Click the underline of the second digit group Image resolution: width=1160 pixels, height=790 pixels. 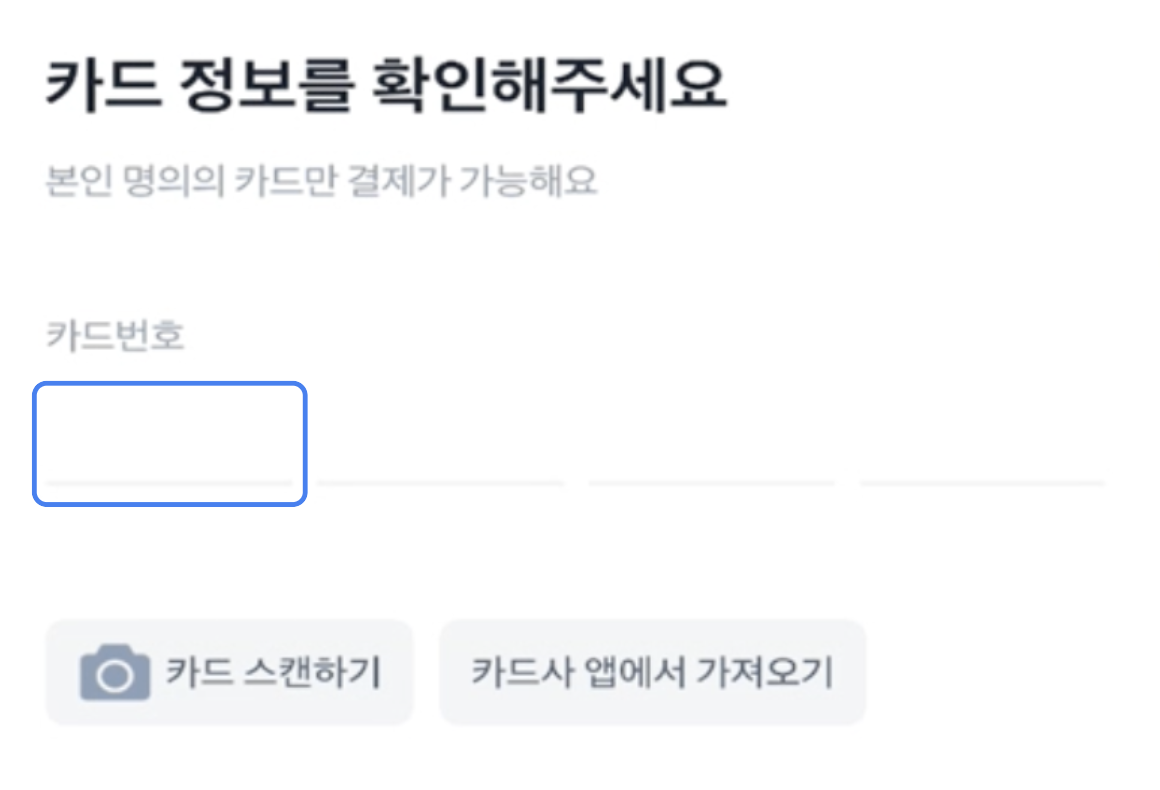pos(440,483)
